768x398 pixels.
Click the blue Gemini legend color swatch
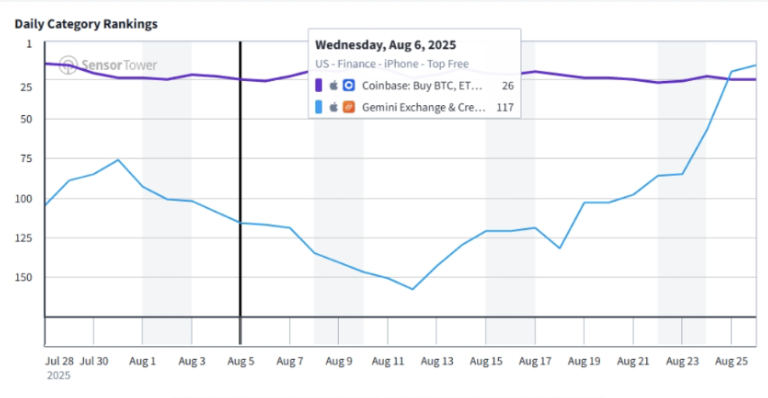pos(319,107)
